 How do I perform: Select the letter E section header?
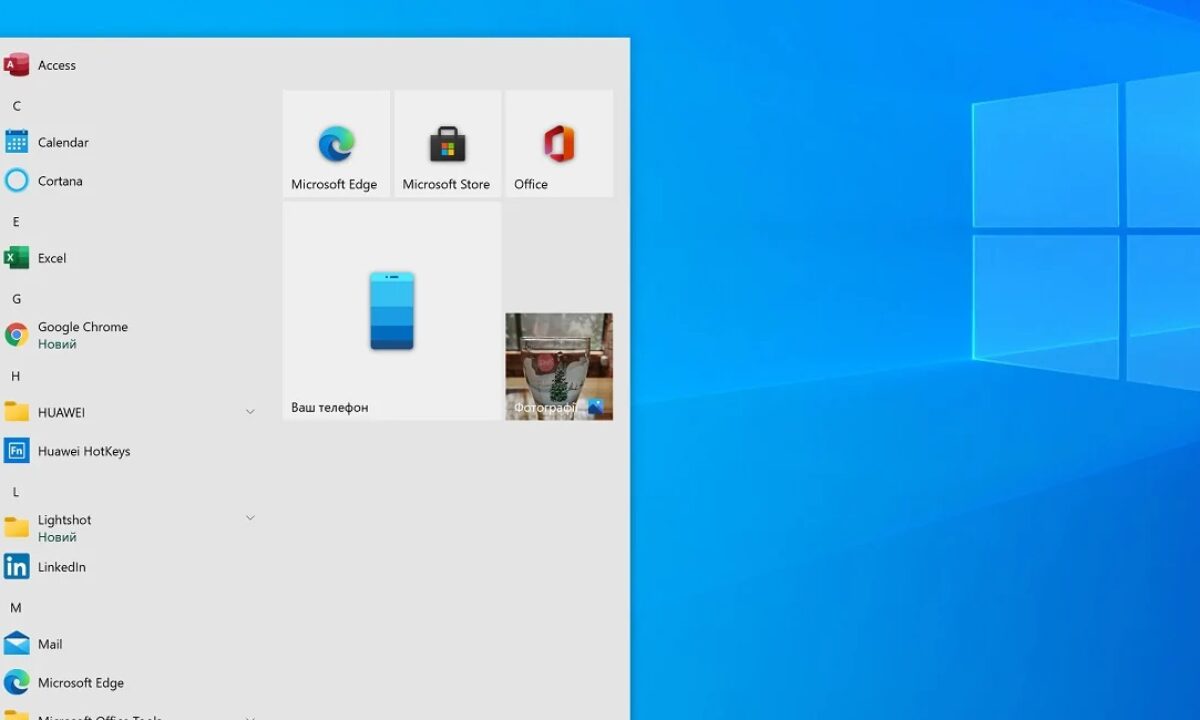[16, 222]
